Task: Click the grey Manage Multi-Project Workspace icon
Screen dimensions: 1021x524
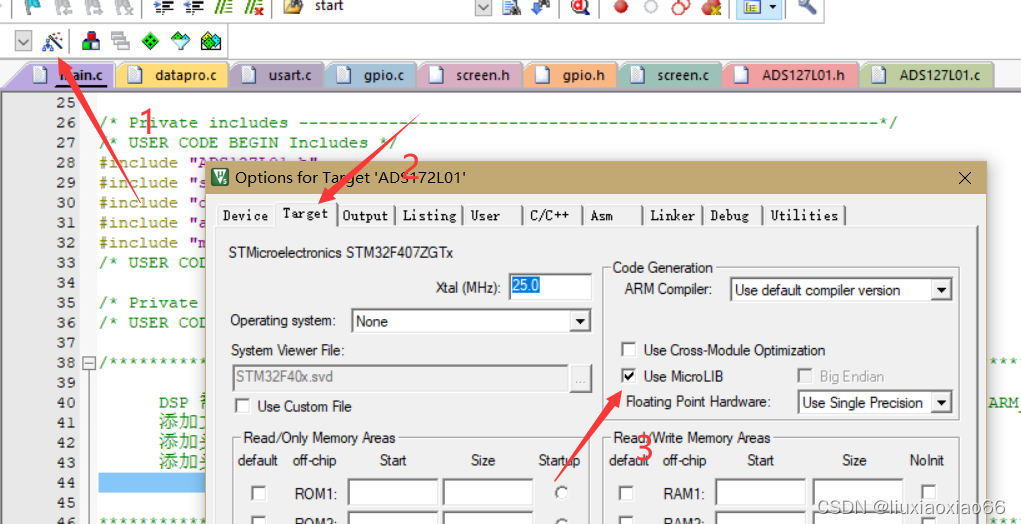Action: [x=120, y=42]
